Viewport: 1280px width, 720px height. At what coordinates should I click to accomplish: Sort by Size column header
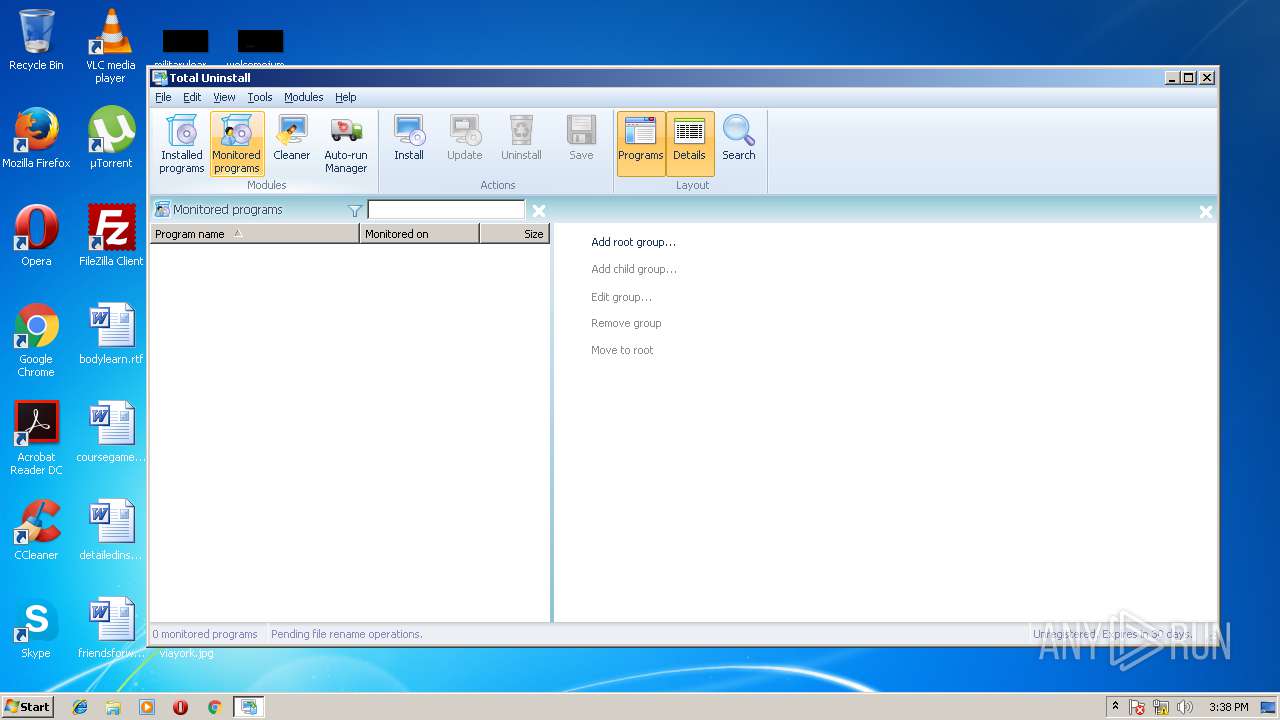pos(514,234)
